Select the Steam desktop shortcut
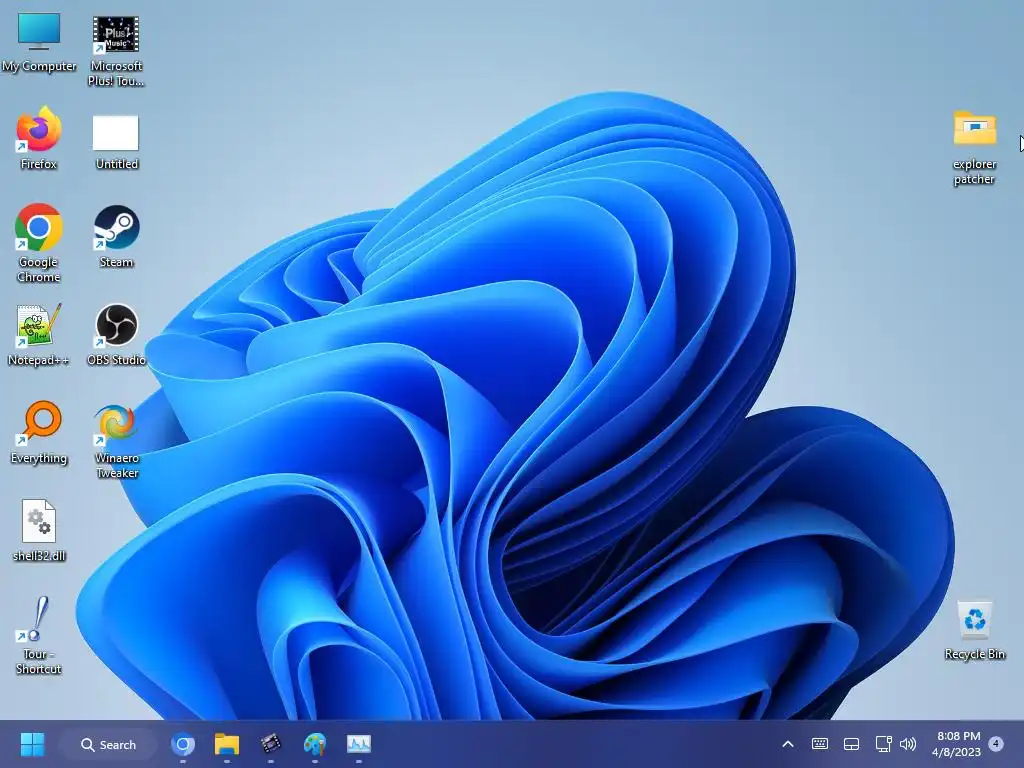The image size is (1024, 768). coord(116,237)
